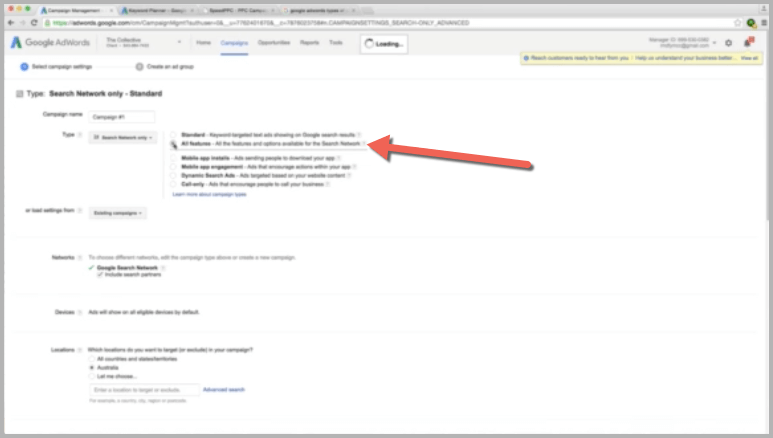
Task: Click the info icon in yellow notification
Action: pos(526,58)
